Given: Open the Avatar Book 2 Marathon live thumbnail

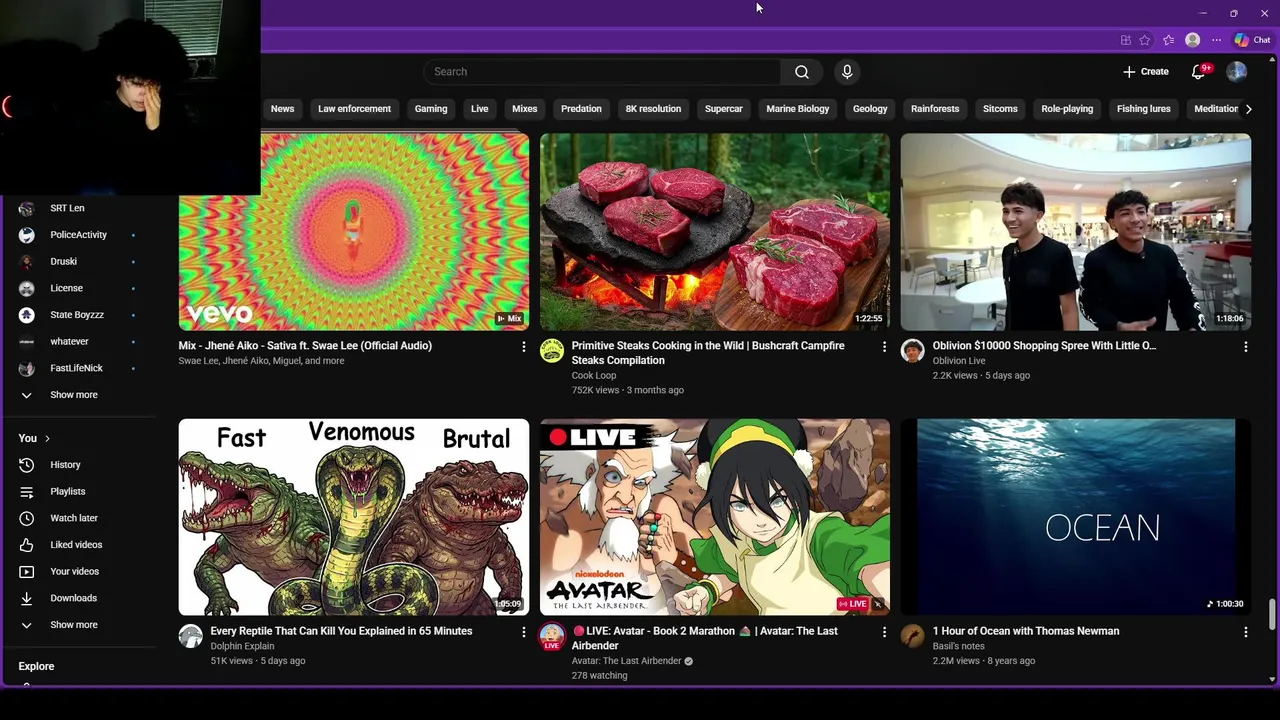Looking at the screenshot, I should [715, 517].
